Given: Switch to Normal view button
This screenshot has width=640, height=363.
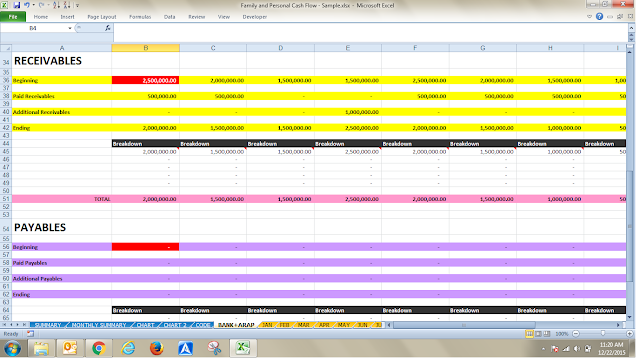Looking at the screenshot, I should [529, 334].
